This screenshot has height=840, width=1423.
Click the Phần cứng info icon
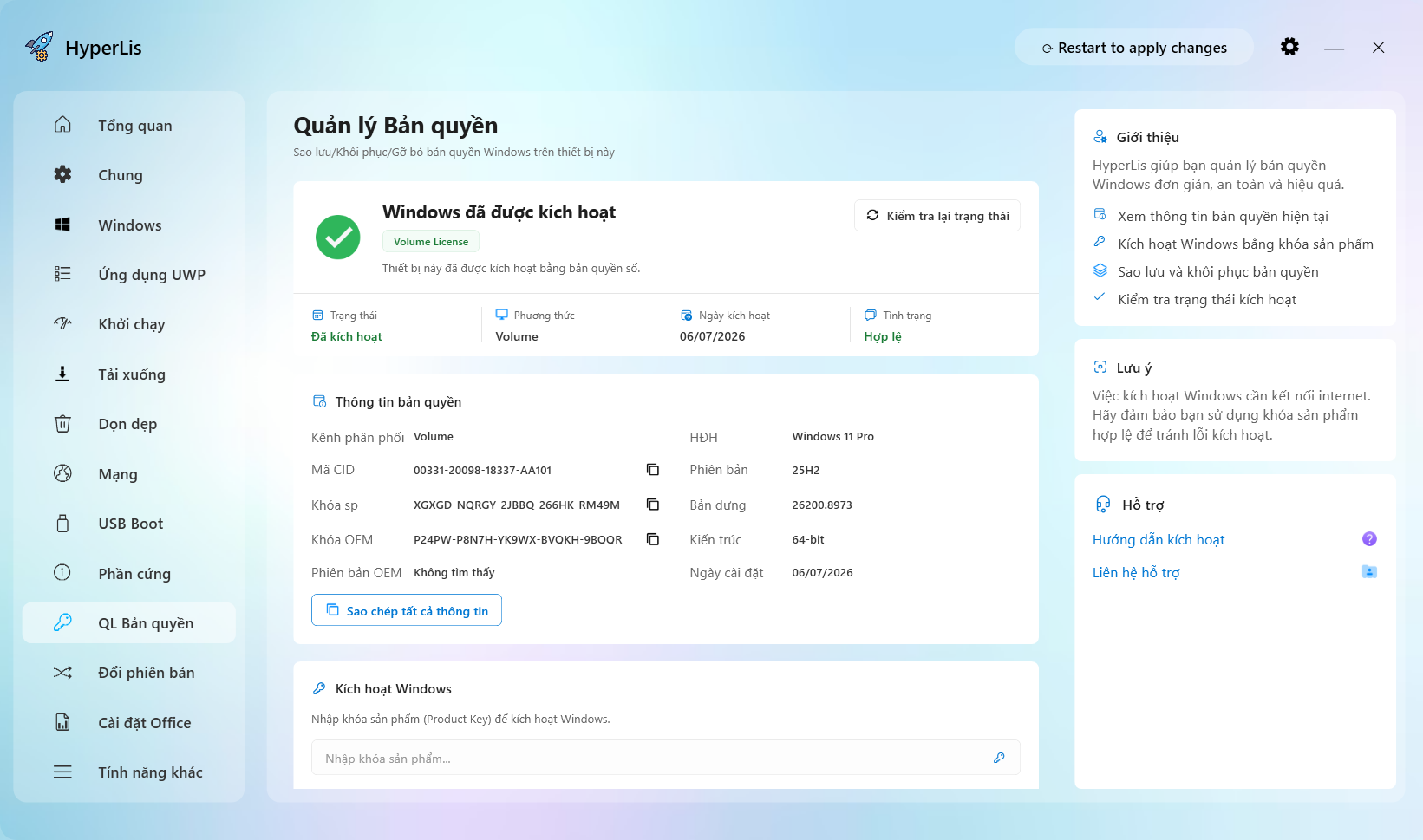pyautogui.click(x=62, y=573)
